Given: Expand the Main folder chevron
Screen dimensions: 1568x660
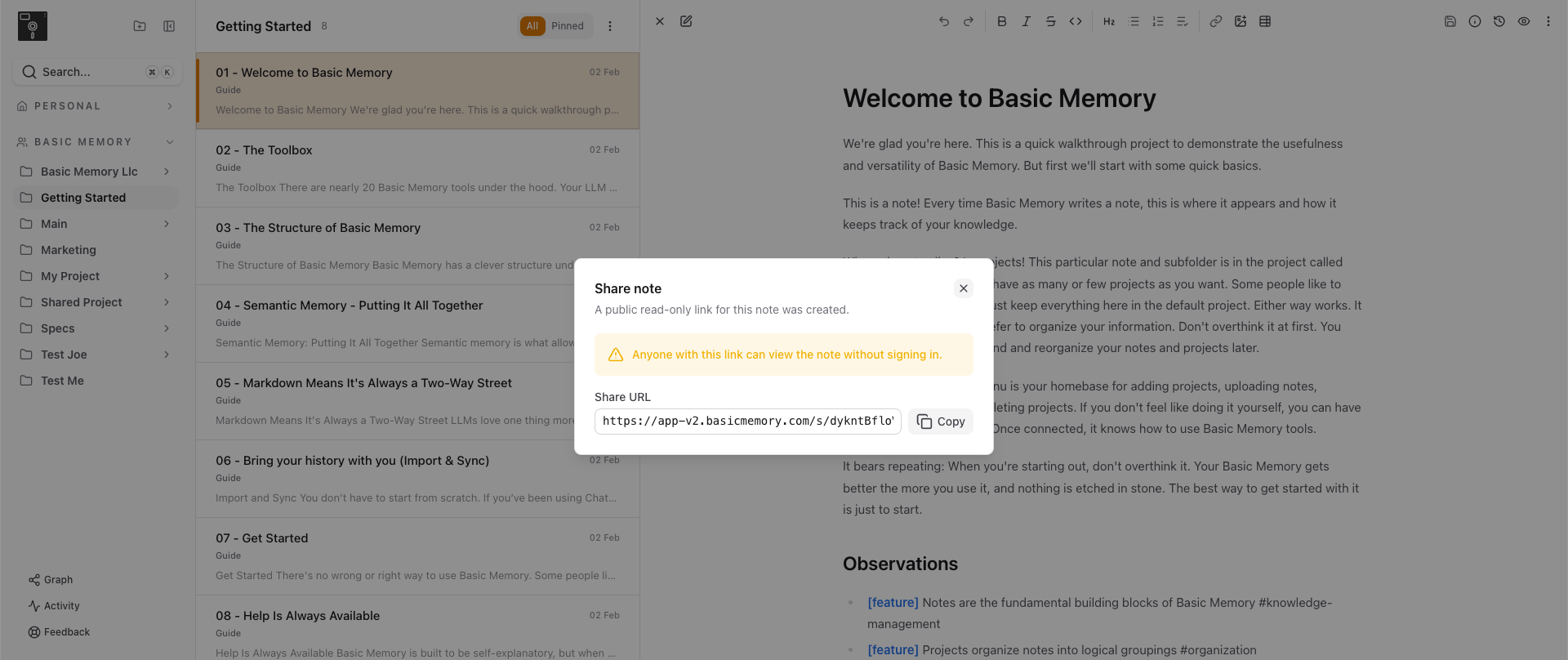Looking at the screenshot, I should point(167,224).
